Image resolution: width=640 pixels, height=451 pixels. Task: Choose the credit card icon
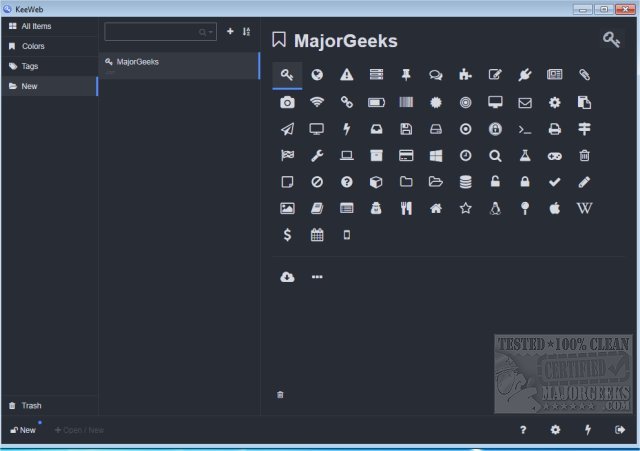click(x=406, y=156)
